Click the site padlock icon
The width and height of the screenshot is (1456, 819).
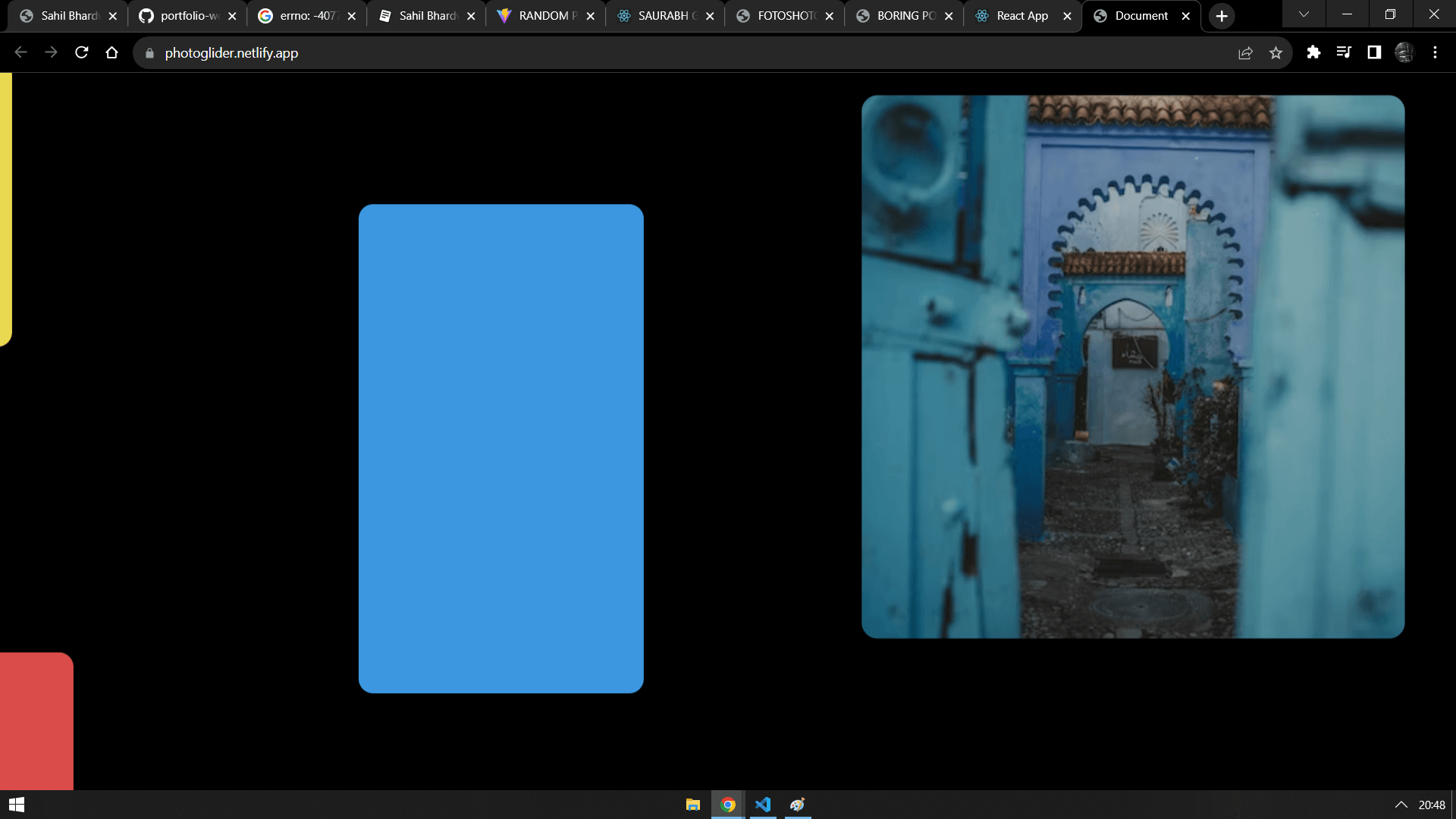(149, 53)
